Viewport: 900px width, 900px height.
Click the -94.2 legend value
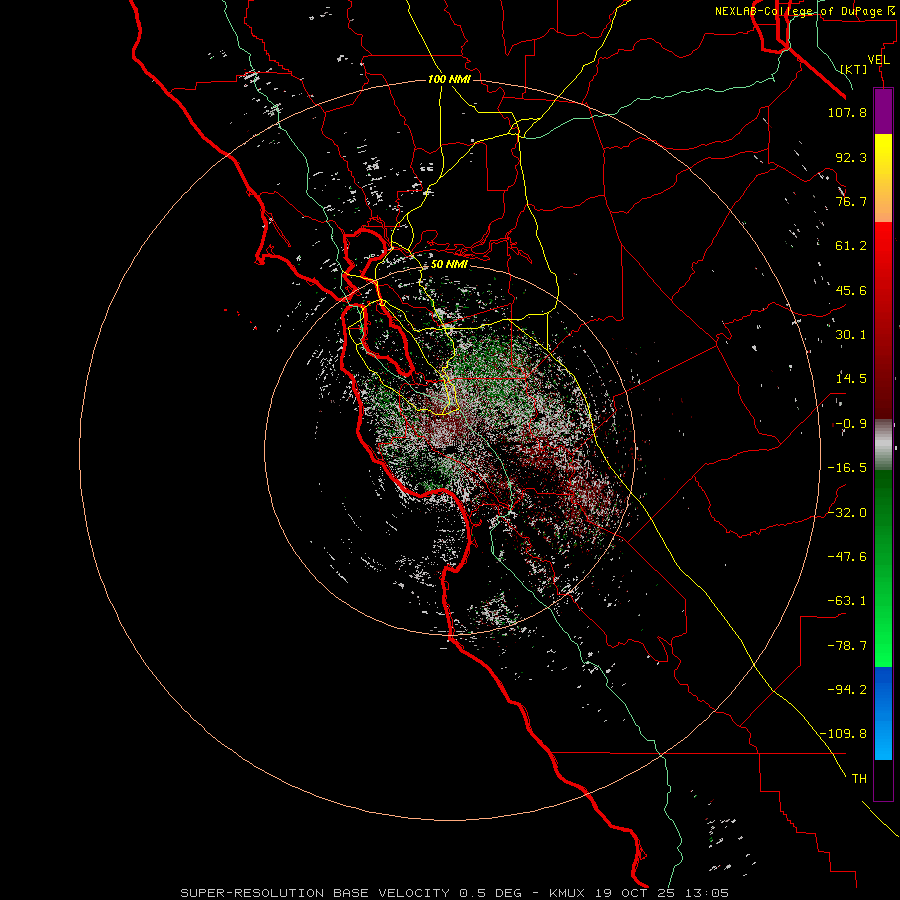pos(847,689)
